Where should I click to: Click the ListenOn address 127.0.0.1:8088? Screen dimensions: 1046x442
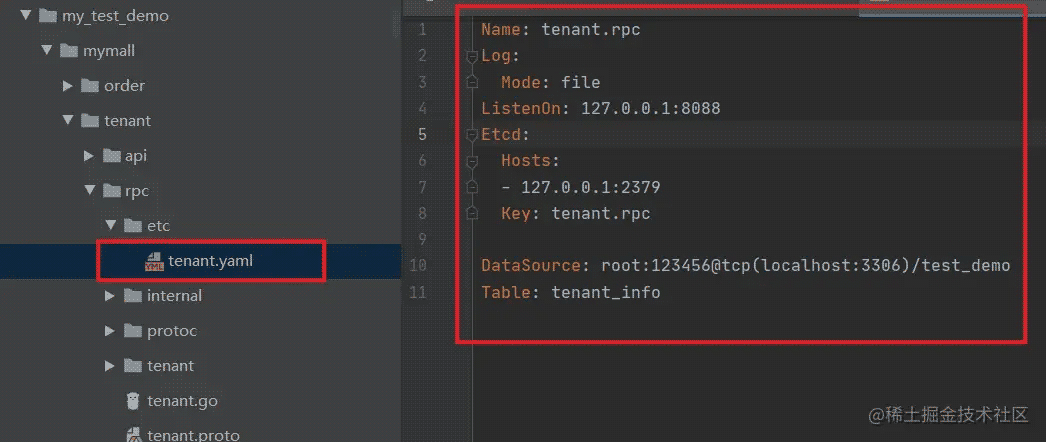click(650, 108)
